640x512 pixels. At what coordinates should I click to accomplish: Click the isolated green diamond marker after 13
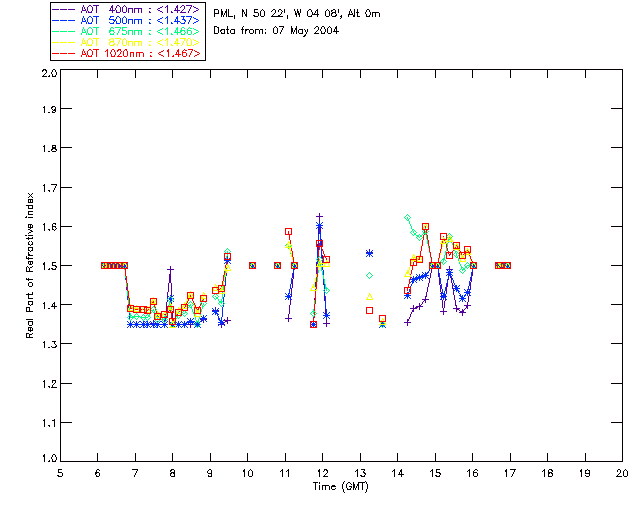coord(369,276)
